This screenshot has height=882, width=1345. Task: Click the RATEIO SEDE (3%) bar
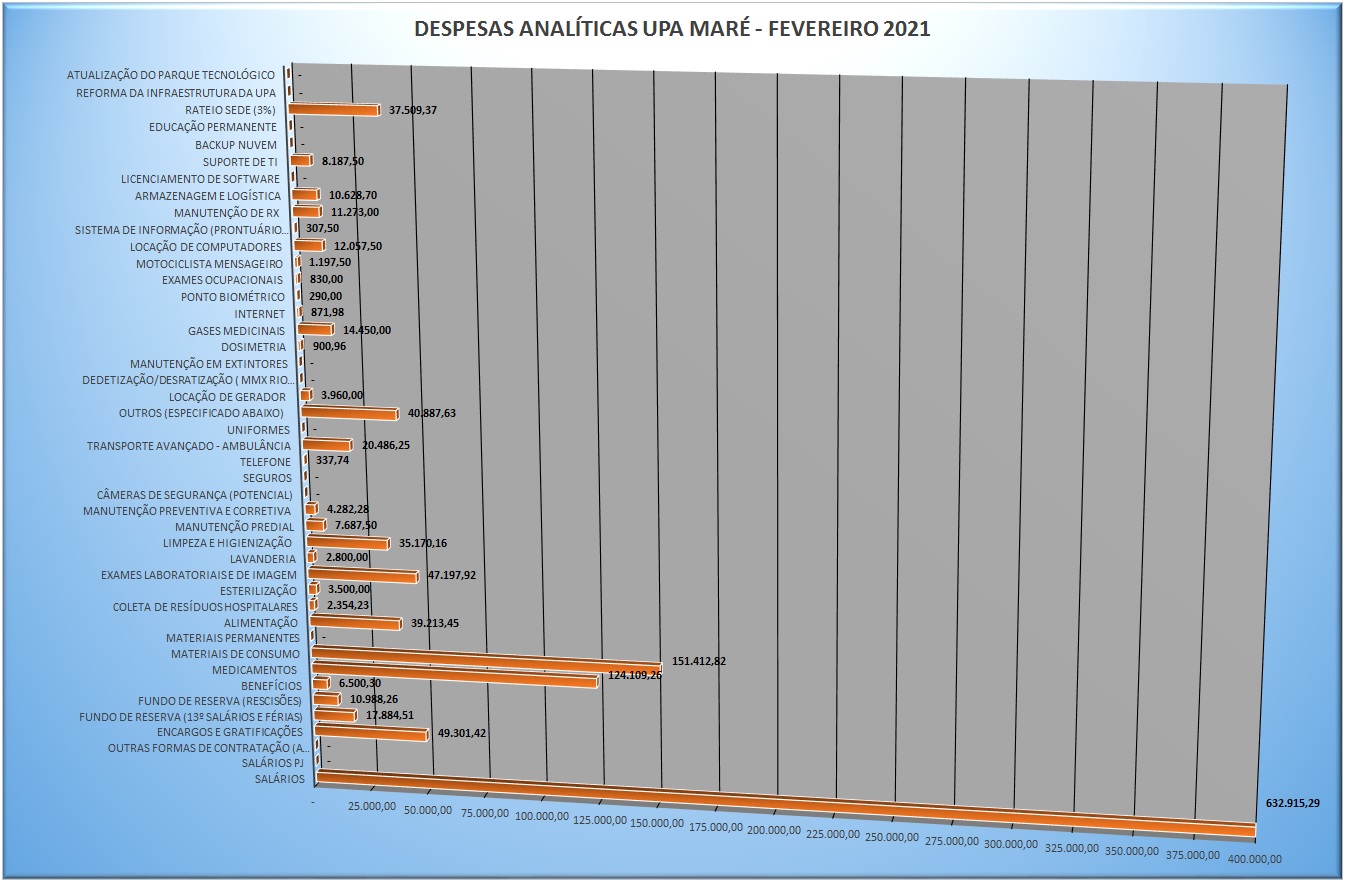tap(334, 108)
